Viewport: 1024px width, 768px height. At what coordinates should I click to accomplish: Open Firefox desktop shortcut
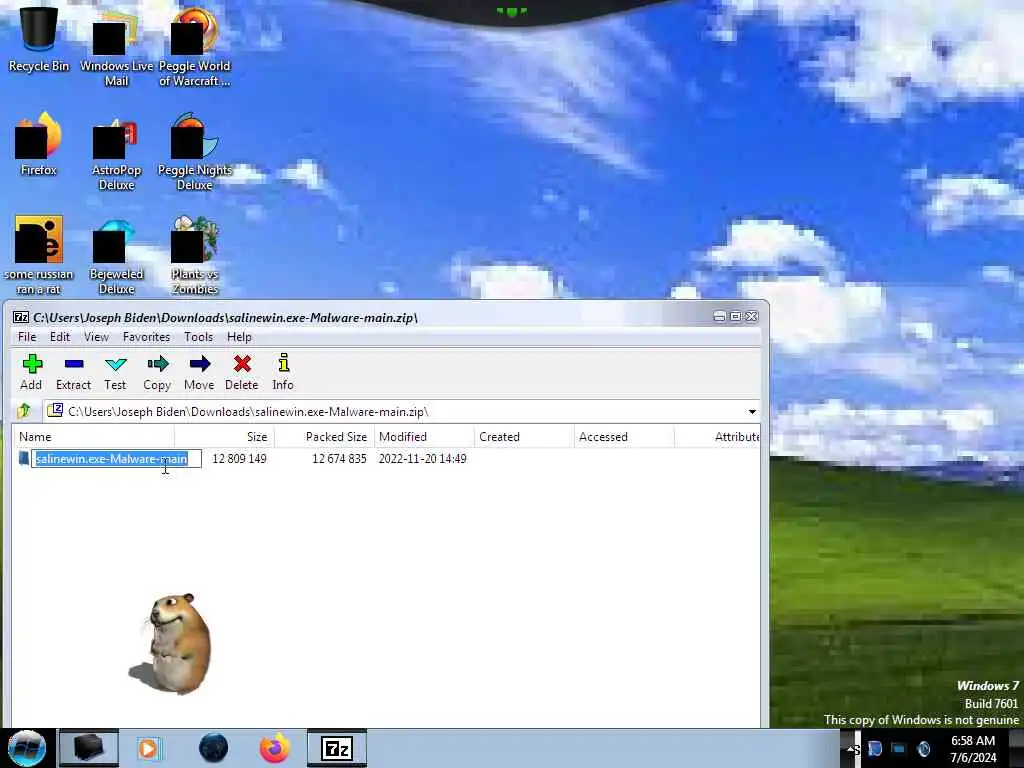click(39, 144)
